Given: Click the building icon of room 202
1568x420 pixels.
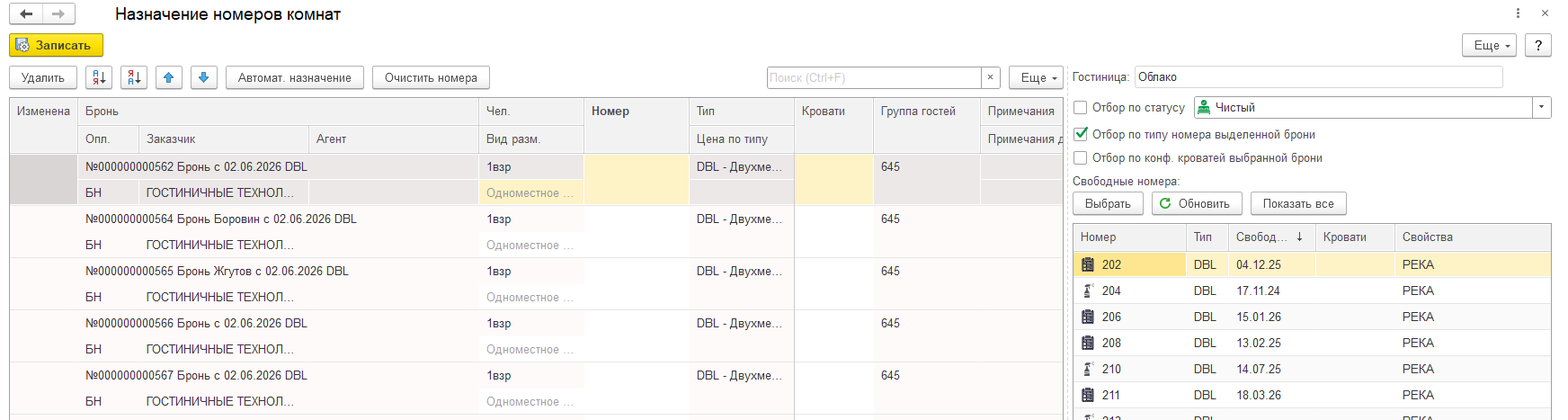Looking at the screenshot, I should tap(1088, 264).
